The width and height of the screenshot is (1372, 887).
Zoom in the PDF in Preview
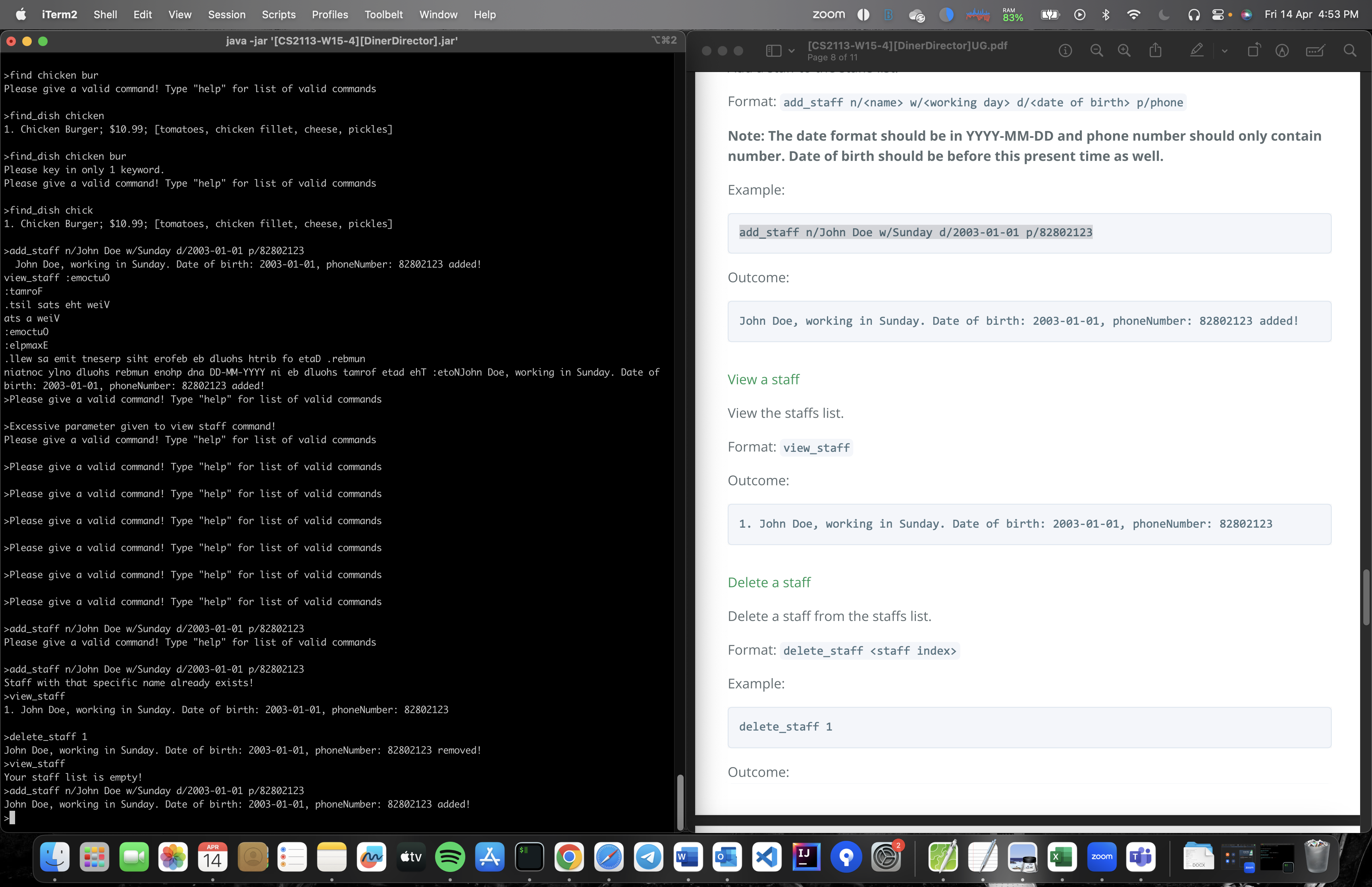pos(1124,51)
